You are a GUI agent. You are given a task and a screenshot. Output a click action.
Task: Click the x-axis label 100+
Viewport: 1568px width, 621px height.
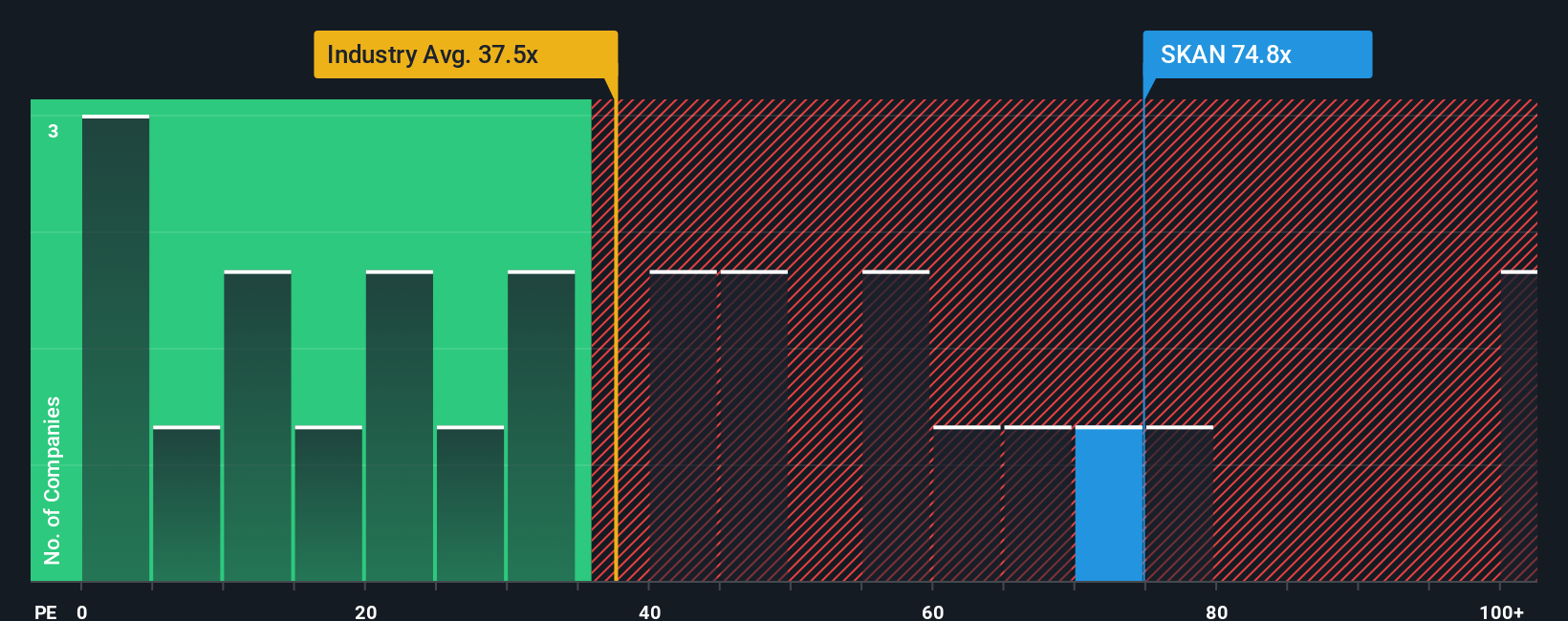tap(1501, 612)
